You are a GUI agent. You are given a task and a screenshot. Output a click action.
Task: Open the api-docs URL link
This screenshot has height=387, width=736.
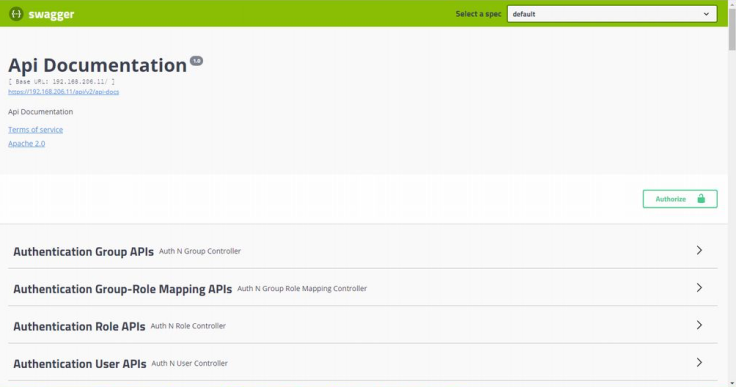pyautogui.click(x=63, y=92)
